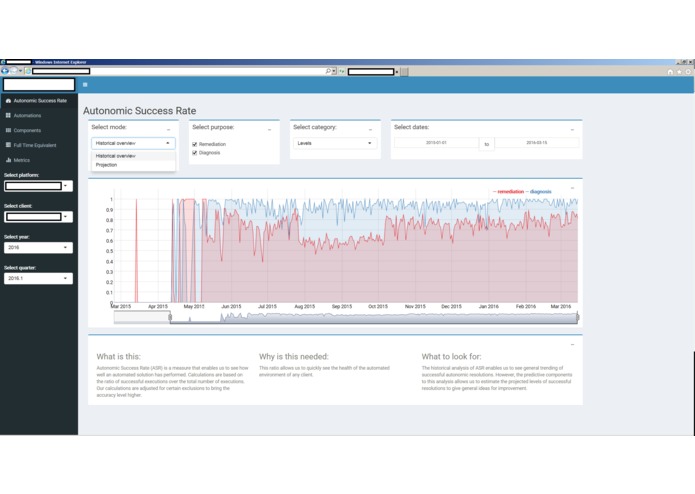Click the Why is this needed heading
The image size is (695, 494).
[293, 357]
